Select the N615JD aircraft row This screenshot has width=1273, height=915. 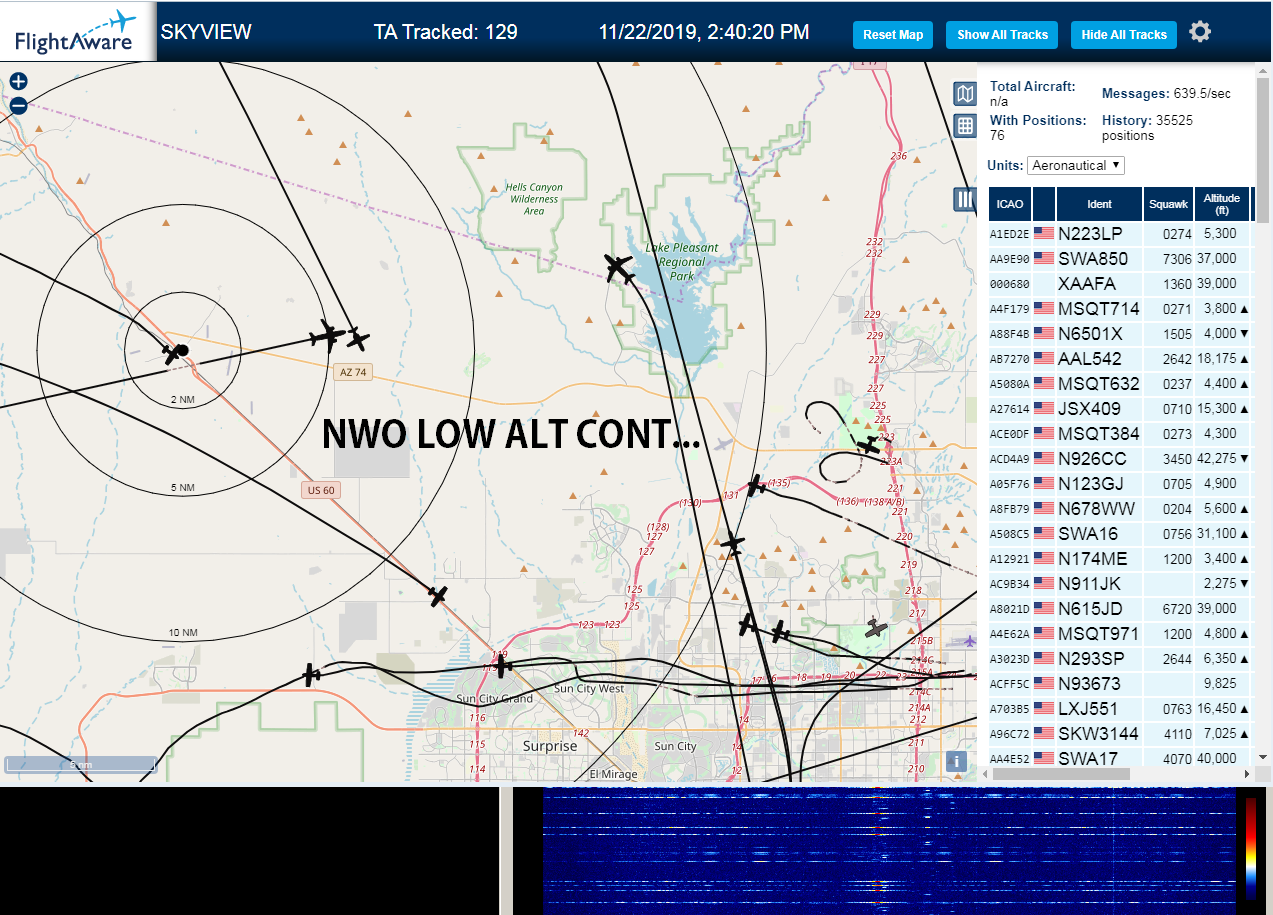pyautogui.click(x=1120, y=609)
